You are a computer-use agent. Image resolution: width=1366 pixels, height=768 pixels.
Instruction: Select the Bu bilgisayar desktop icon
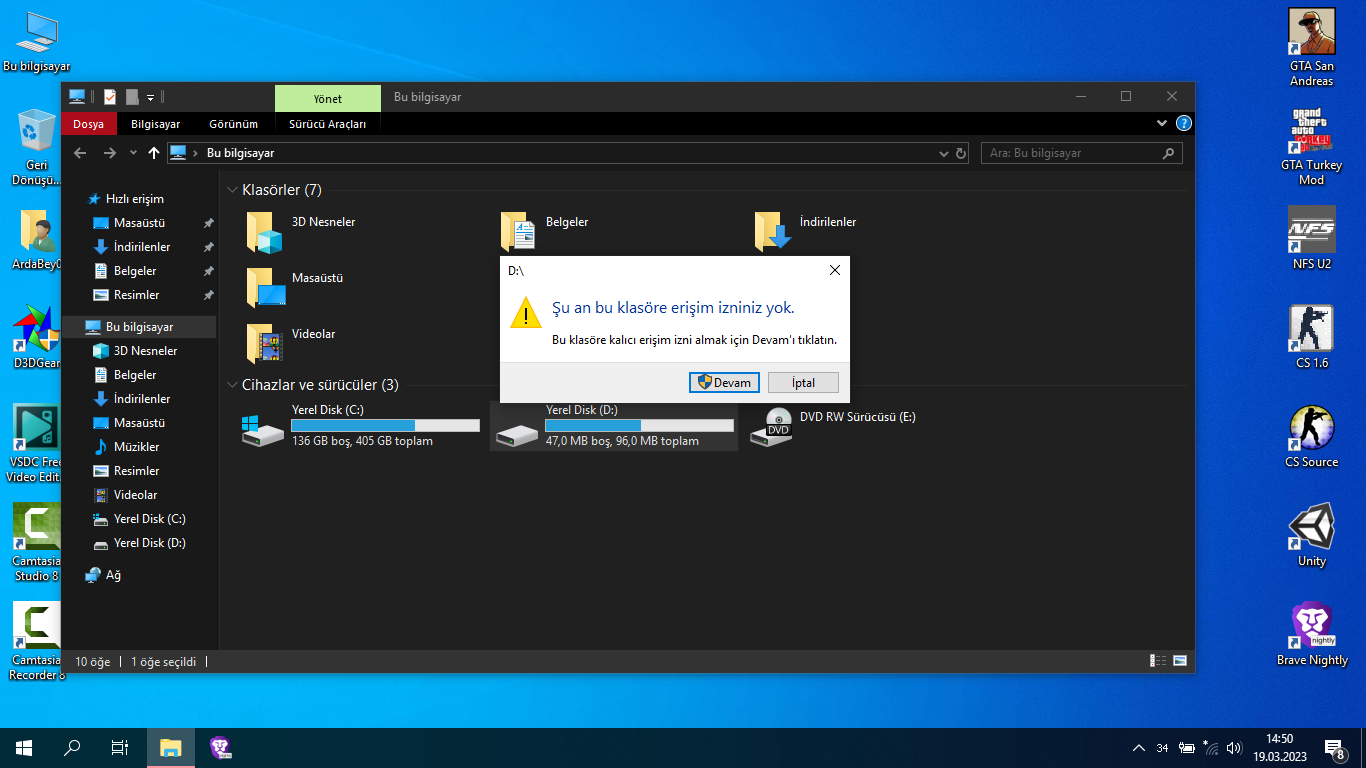coord(37,42)
